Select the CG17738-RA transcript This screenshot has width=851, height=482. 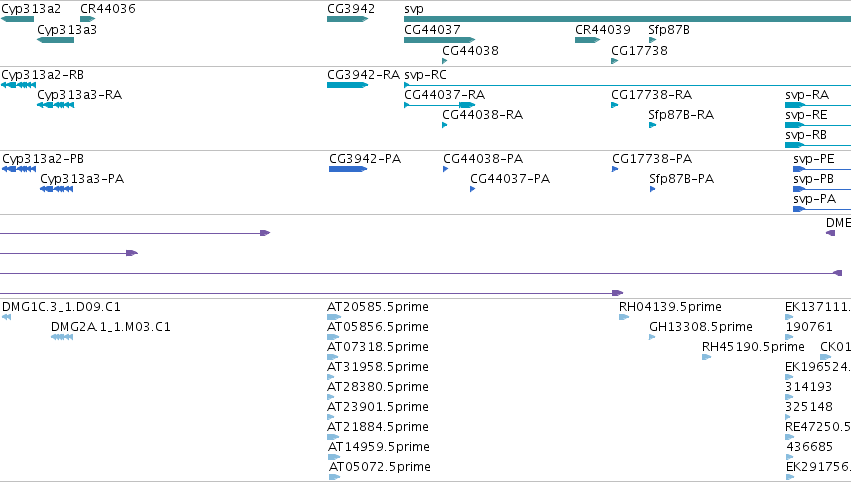coord(614,105)
